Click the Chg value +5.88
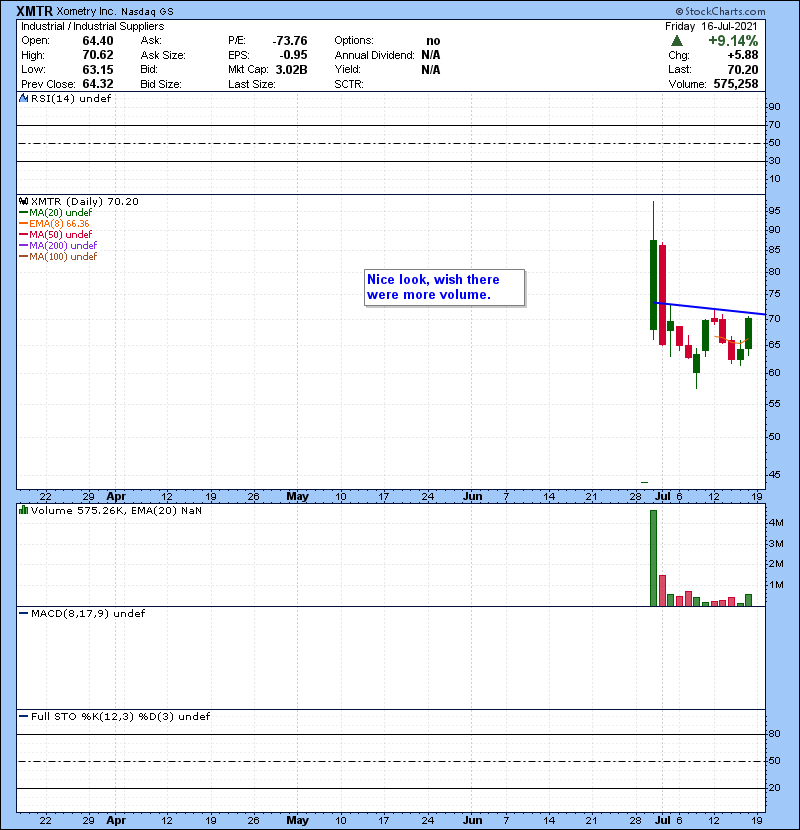Viewport: 800px width, 830px height. point(742,55)
